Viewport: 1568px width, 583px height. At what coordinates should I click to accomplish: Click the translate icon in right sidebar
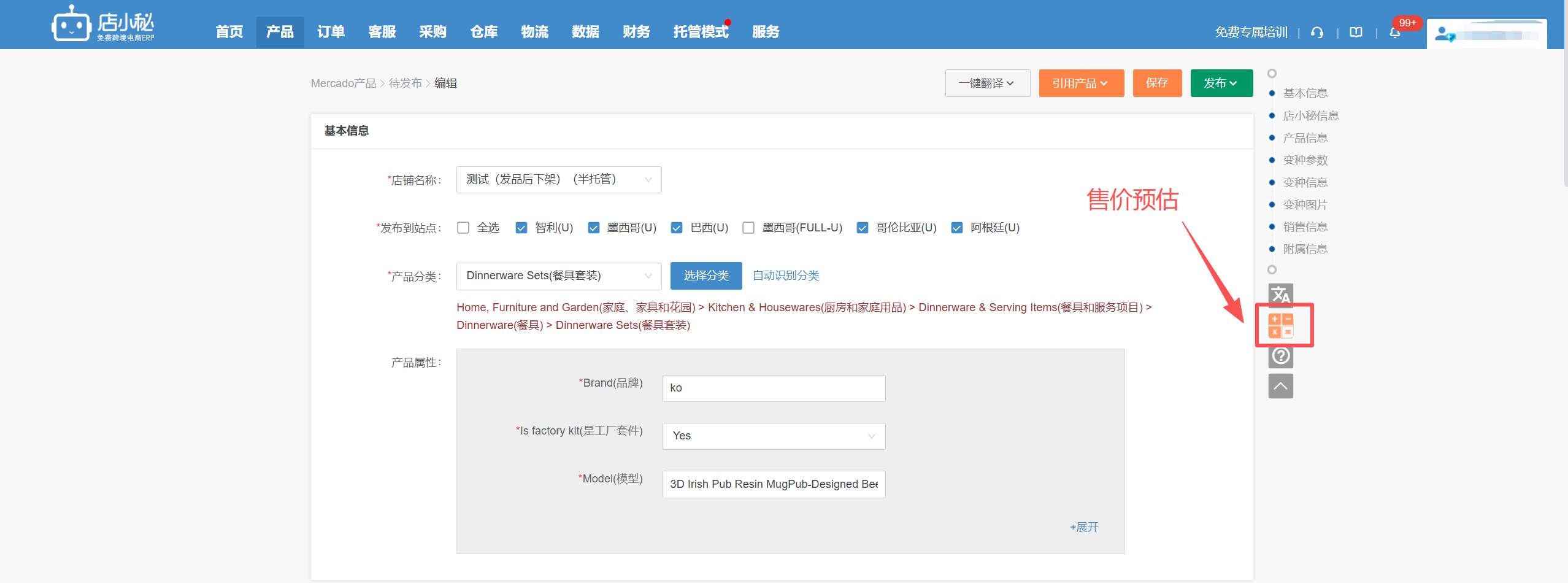pos(1280,295)
